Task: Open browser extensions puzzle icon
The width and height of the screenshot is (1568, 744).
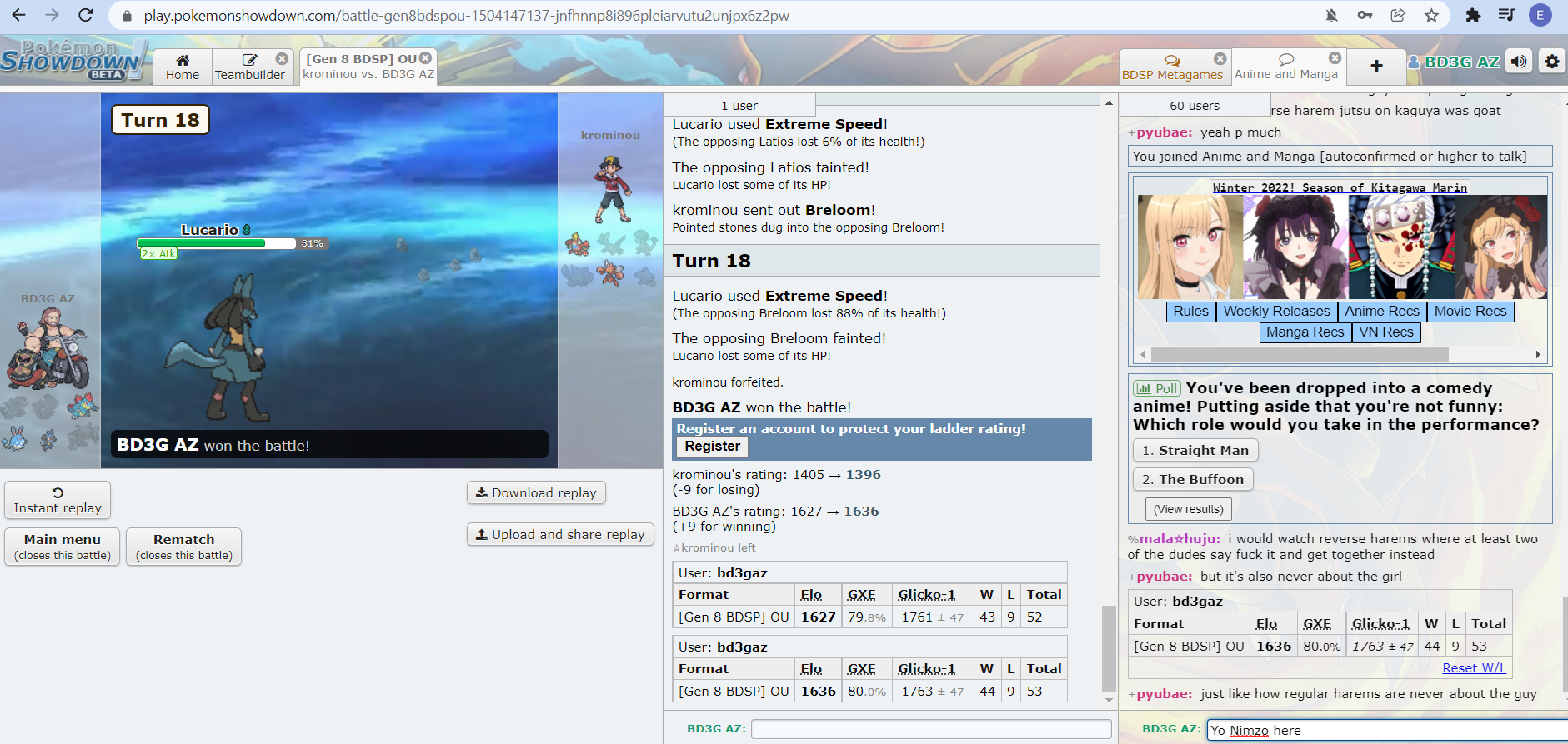Action: pos(1473,15)
